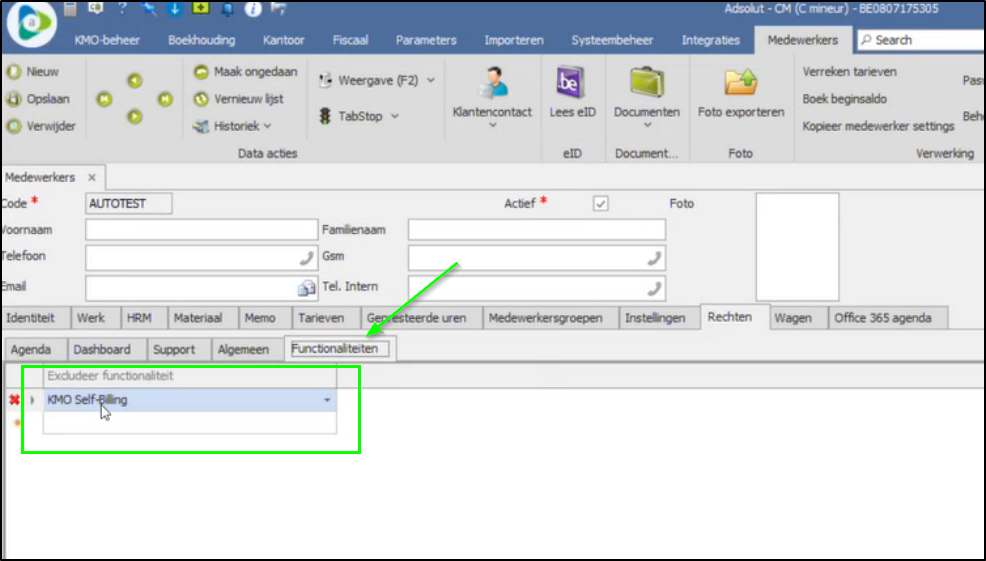986x561 pixels.
Task: Click the Documenten briefcase icon
Action: (x=646, y=82)
